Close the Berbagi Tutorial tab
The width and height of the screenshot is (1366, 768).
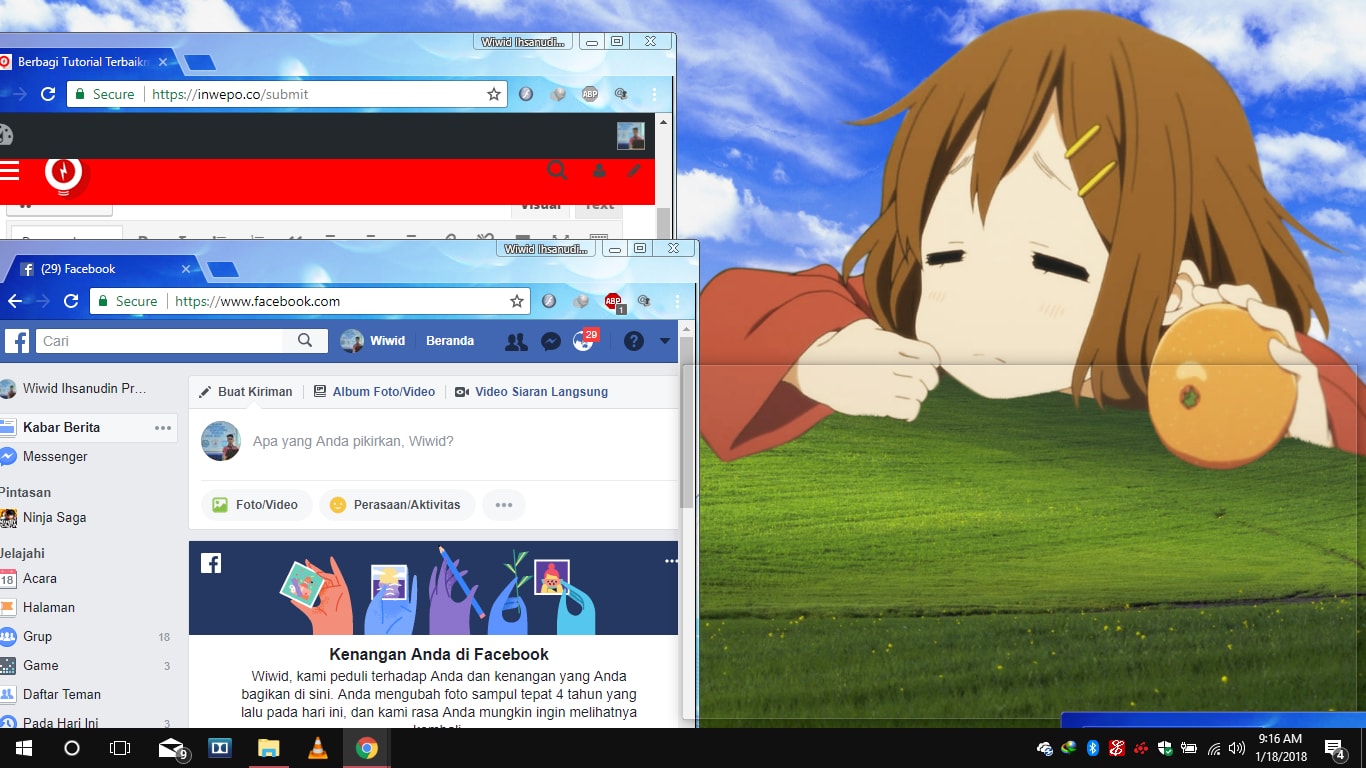(163, 62)
